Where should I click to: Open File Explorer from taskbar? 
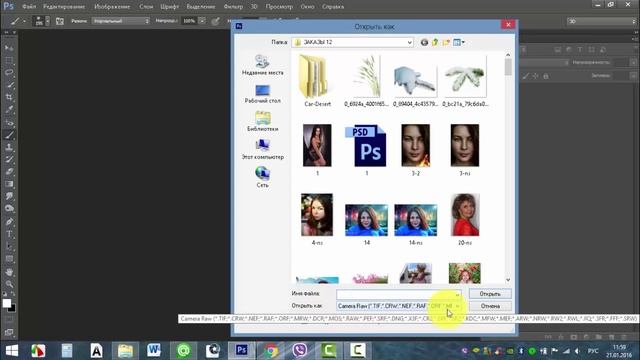pos(125,351)
